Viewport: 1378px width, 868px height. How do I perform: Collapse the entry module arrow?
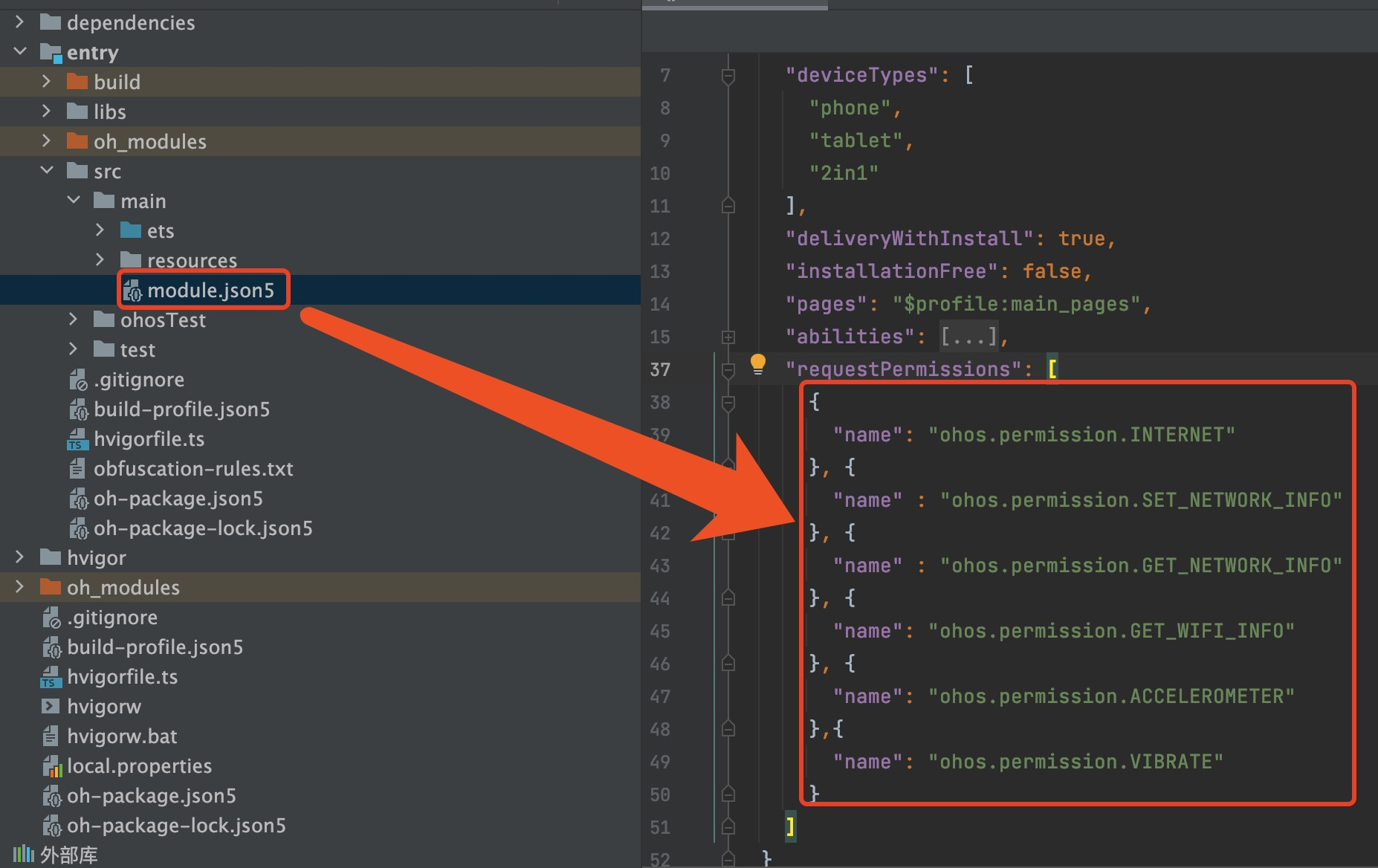tap(20, 52)
